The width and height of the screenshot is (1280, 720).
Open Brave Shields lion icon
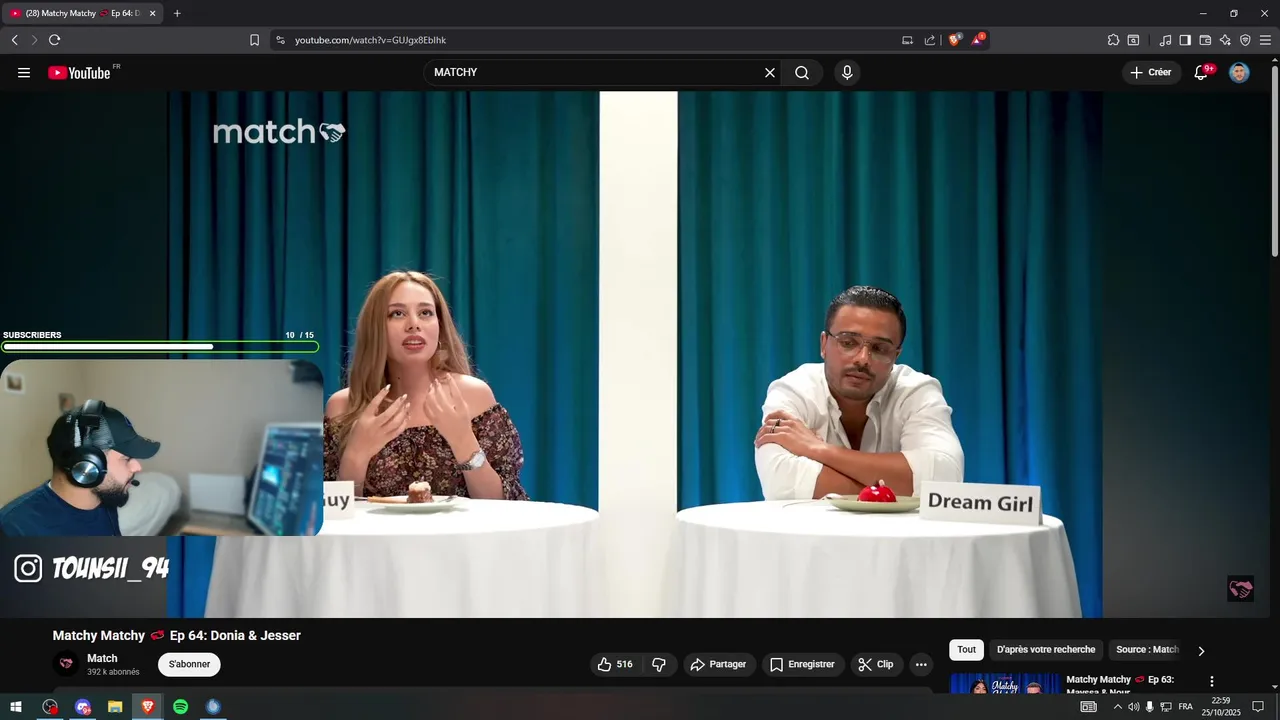click(954, 40)
